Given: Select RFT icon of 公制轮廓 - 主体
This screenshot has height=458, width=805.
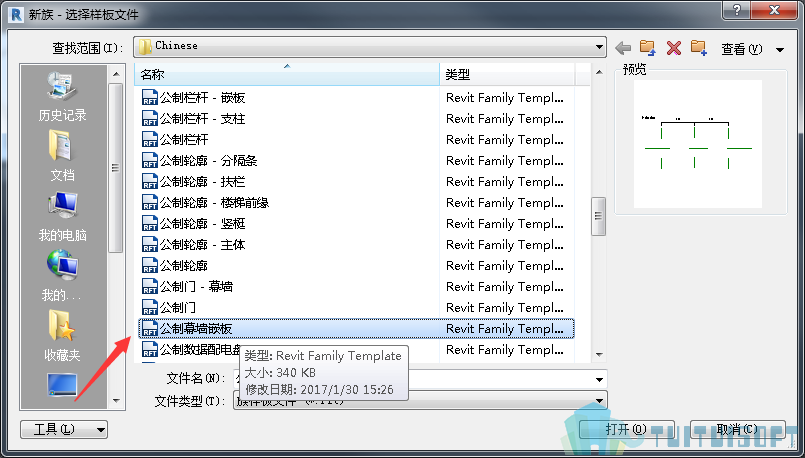Looking at the screenshot, I should tap(149, 244).
